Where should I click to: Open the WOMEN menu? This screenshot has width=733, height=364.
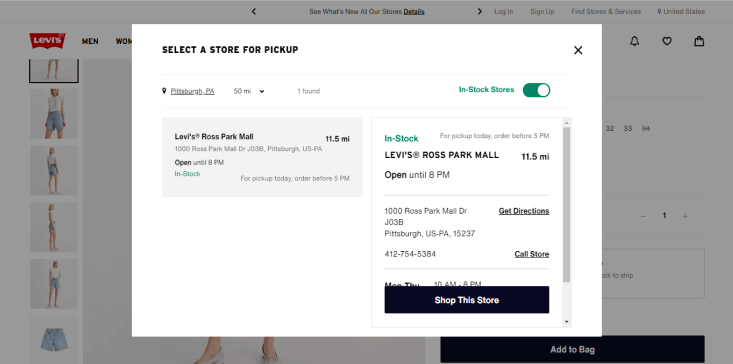[124, 42]
